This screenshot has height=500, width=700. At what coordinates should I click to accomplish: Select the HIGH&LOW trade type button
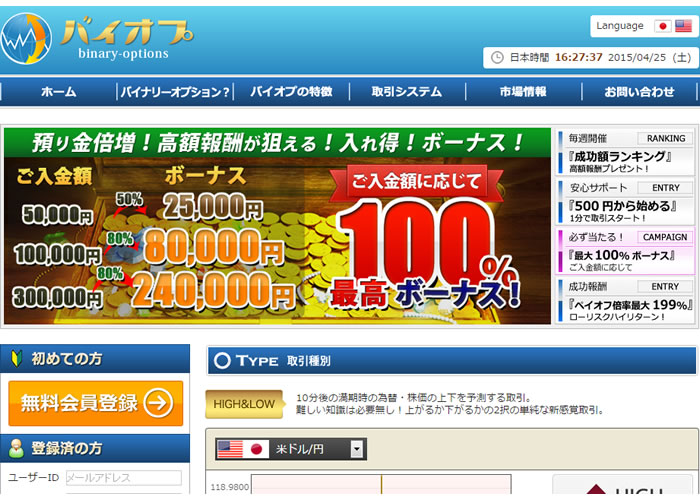click(244, 404)
